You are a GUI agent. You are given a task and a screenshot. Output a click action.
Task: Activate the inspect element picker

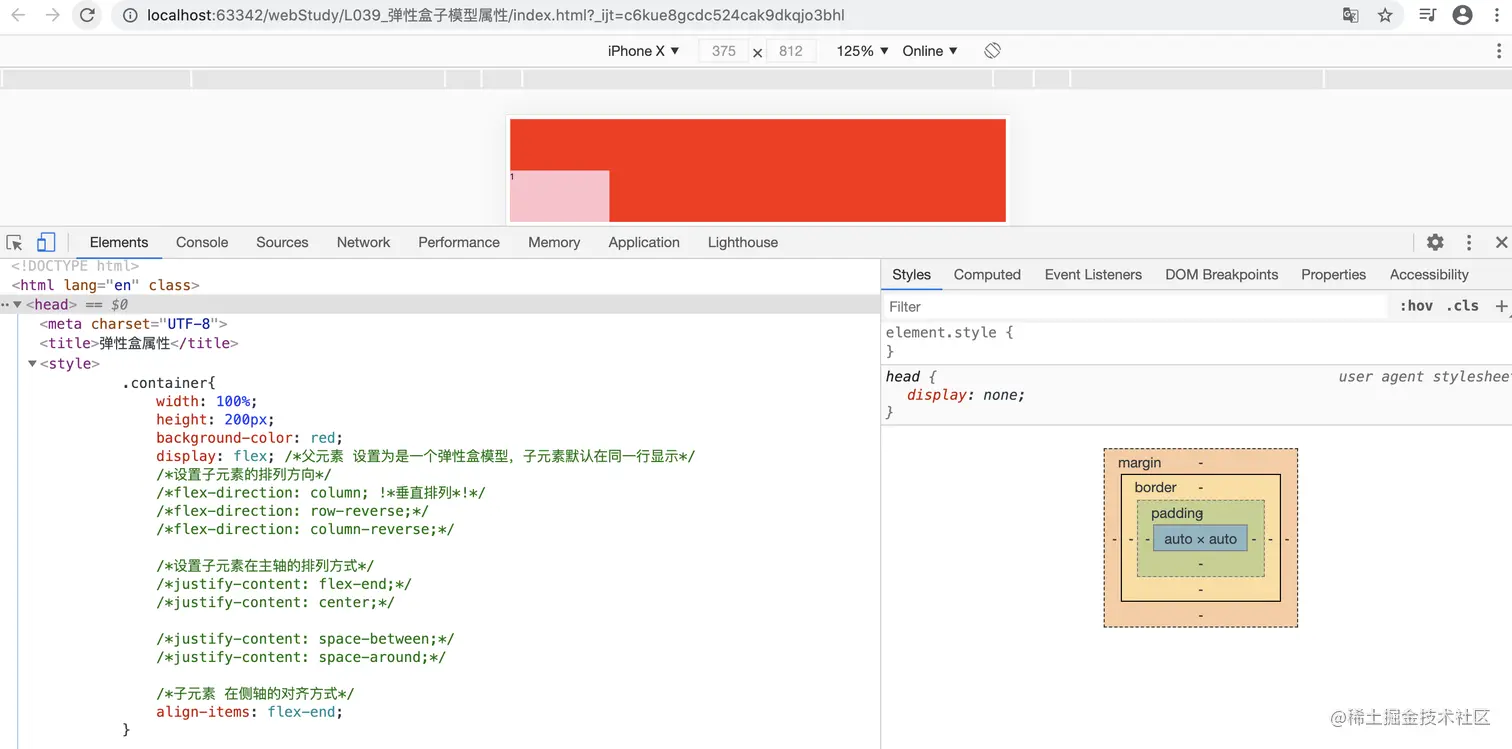pyautogui.click(x=14, y=242)
